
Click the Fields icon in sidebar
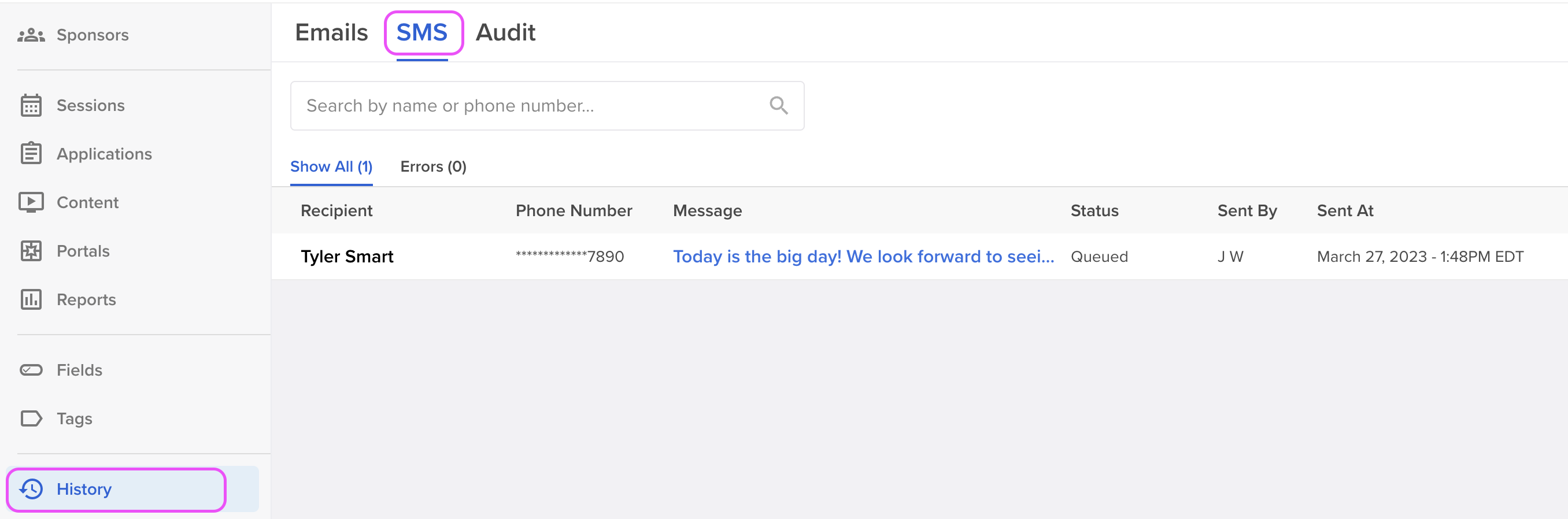coord(31,370)
